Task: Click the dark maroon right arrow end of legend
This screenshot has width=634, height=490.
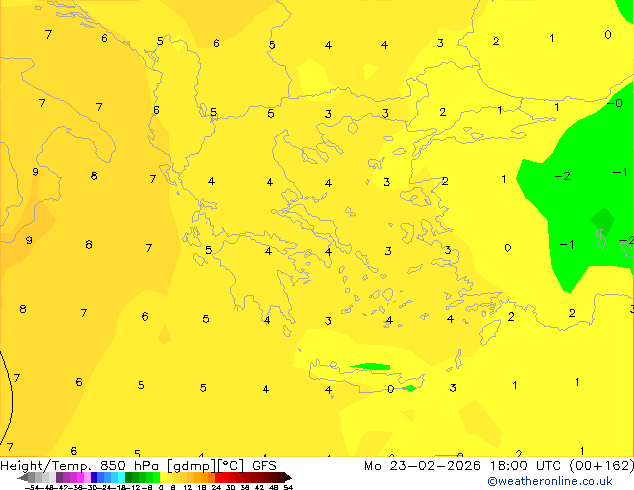Action: coord(288,477)
